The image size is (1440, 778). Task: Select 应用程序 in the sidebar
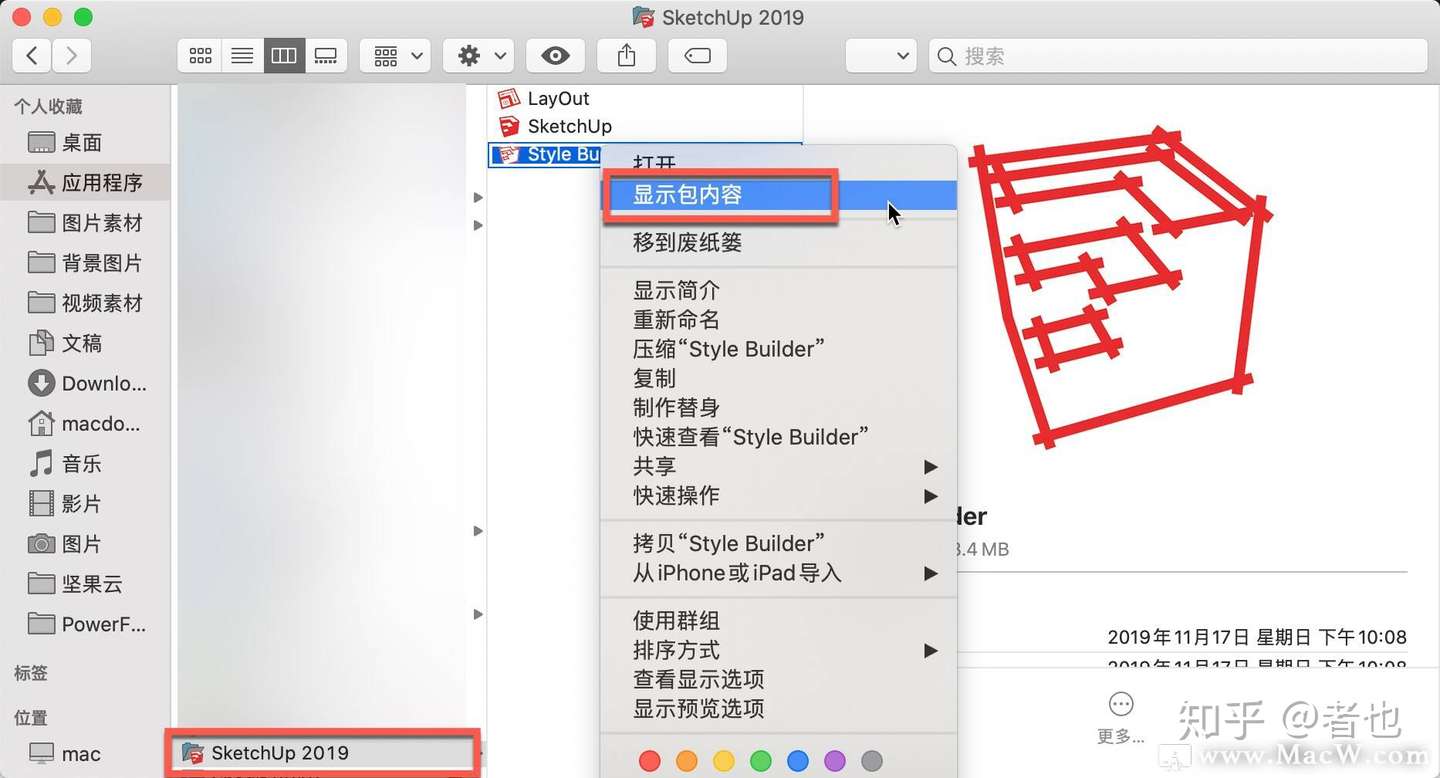[85, 183]
